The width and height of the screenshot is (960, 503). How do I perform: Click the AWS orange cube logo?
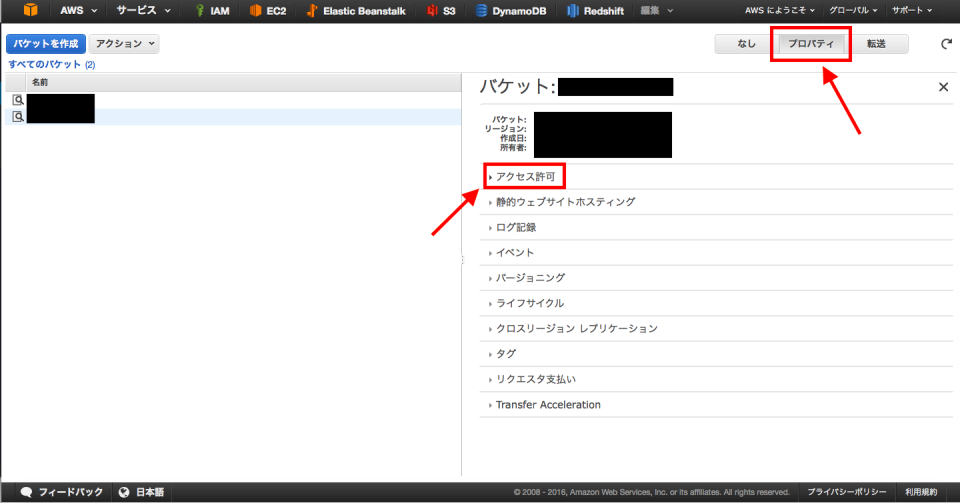coord(30,11)
